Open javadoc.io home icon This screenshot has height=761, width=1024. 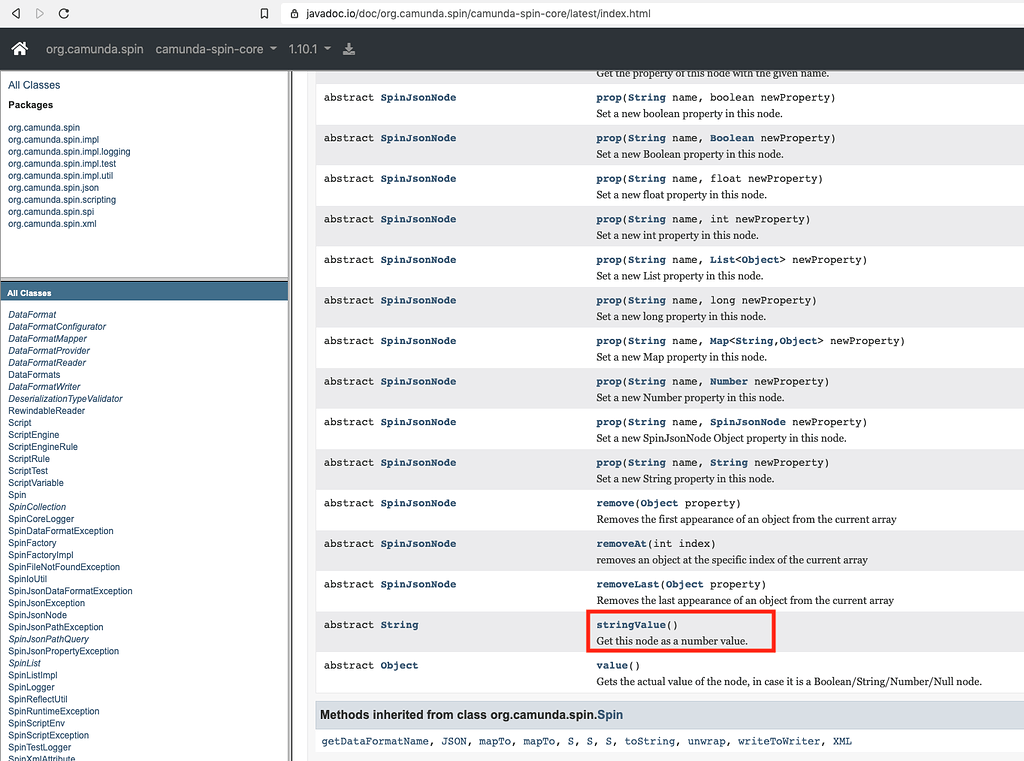[20, 48]
